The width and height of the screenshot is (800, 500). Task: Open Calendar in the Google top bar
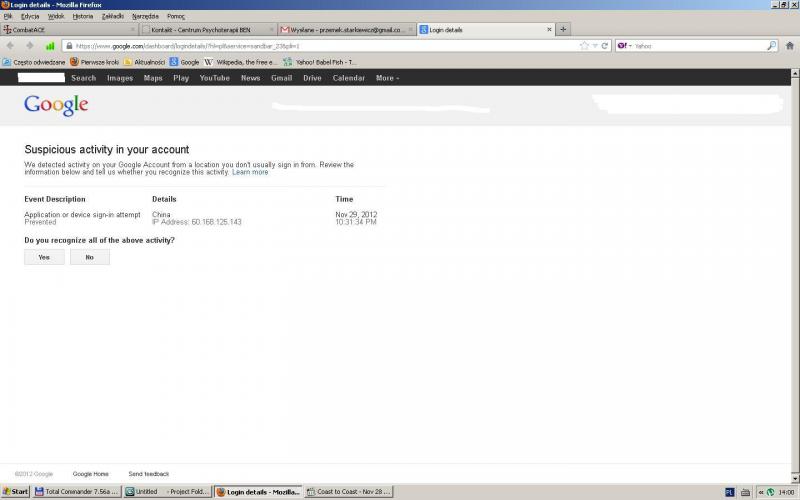(x=349, y=78)
